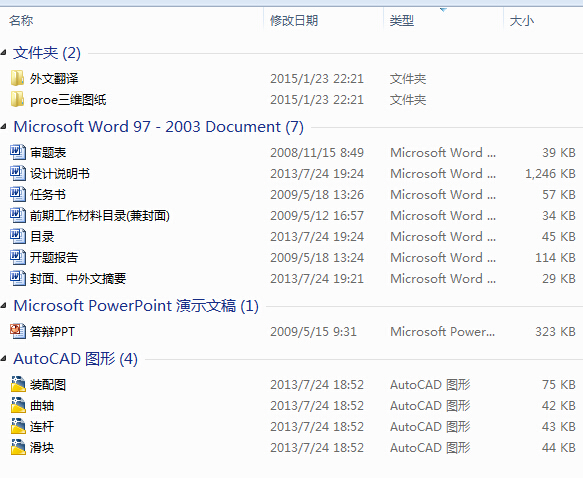Click the Microsoft Power... type of 答辩PPT

[442, 331]
